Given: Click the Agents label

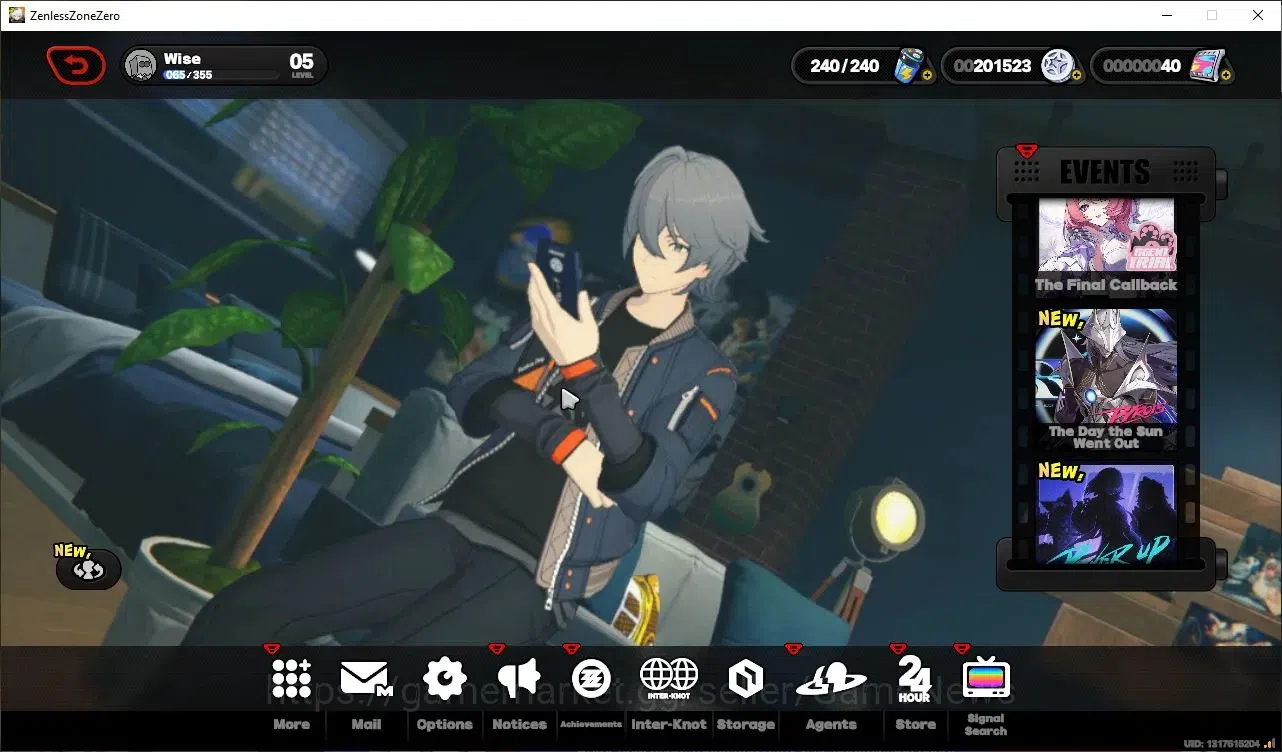Looking at the screenshot, I should click(x=831, y=725).
